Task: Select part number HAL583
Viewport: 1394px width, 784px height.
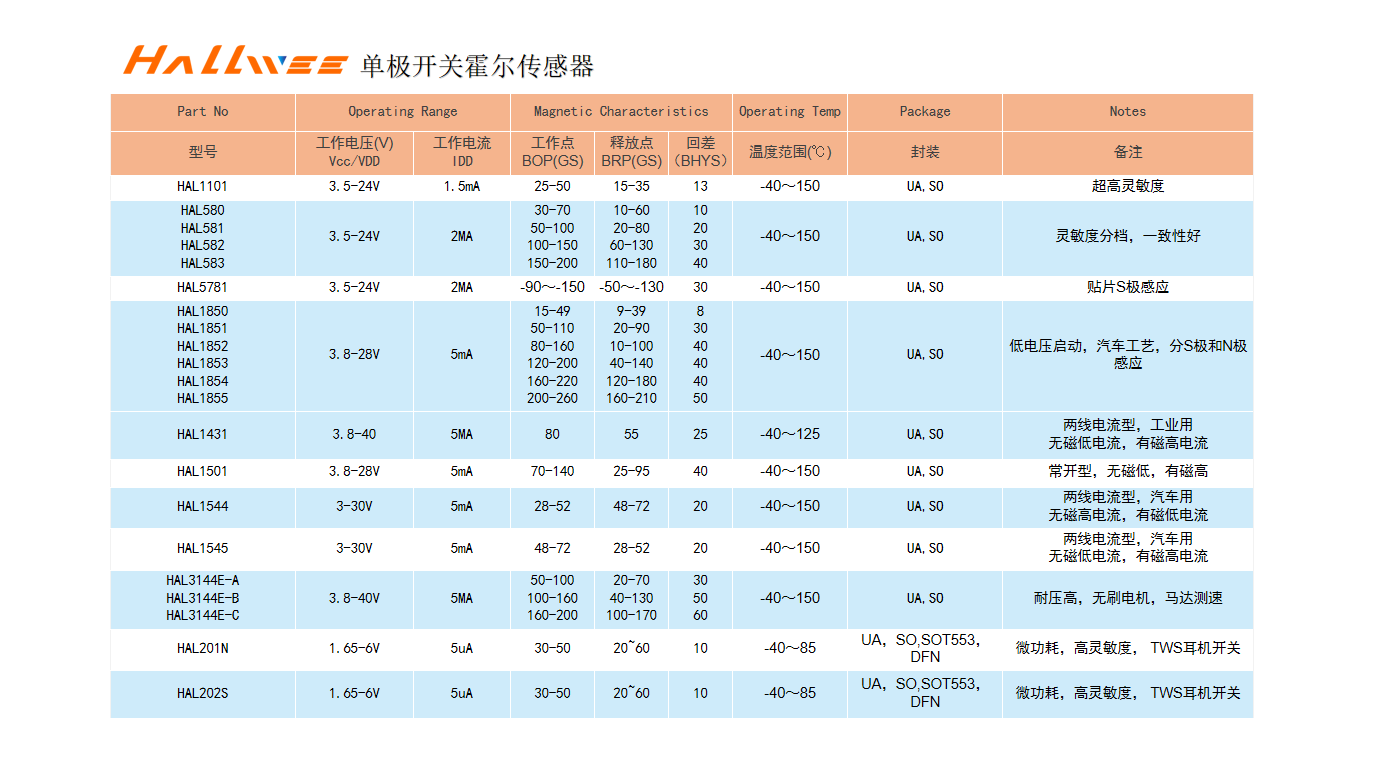Action: point(203,264)
